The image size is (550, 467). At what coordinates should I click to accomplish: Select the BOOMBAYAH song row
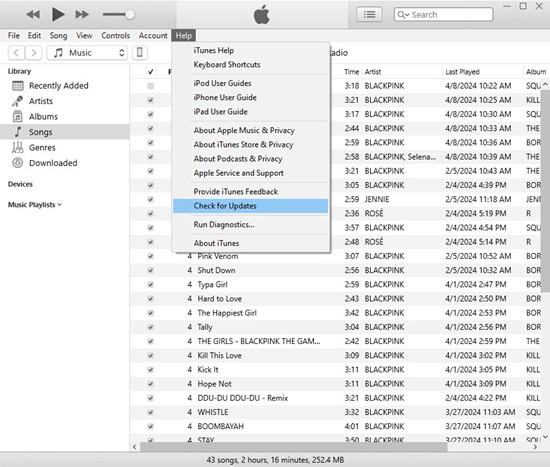(x=336, y=426)
